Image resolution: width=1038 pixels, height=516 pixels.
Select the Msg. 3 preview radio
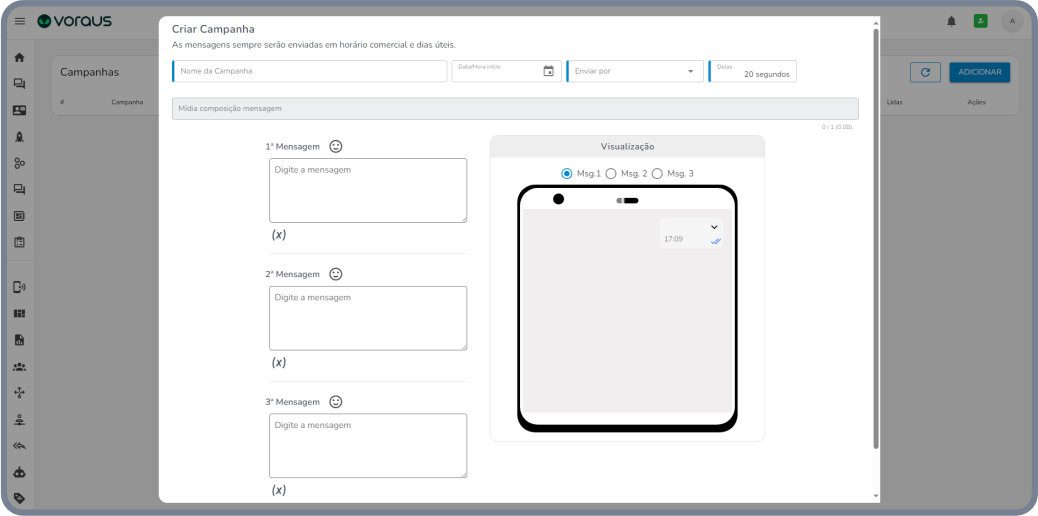tap(657, 174)
